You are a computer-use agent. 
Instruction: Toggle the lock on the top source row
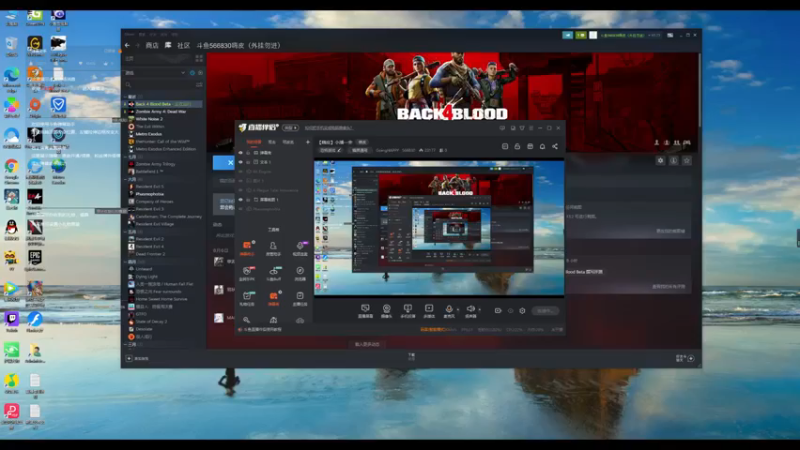click(249, 153)
